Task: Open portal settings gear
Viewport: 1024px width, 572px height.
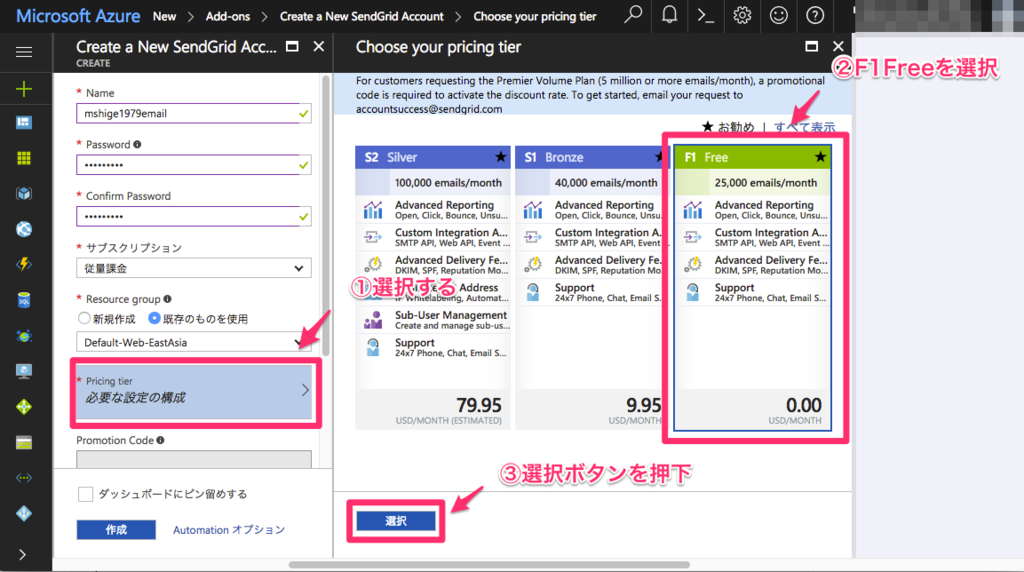Action: 742,15
